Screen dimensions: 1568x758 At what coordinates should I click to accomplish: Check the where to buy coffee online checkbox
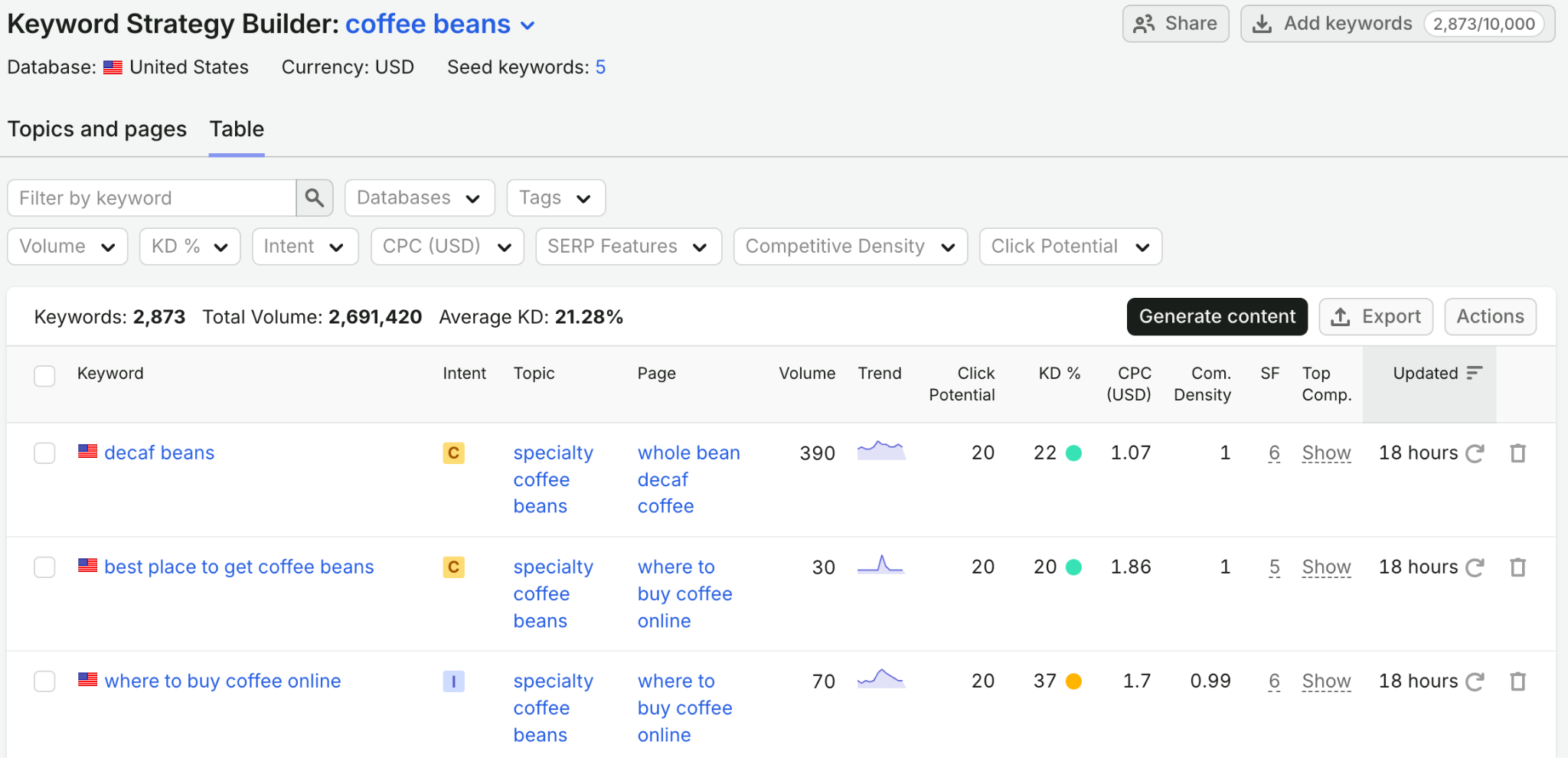pos(44,681)
